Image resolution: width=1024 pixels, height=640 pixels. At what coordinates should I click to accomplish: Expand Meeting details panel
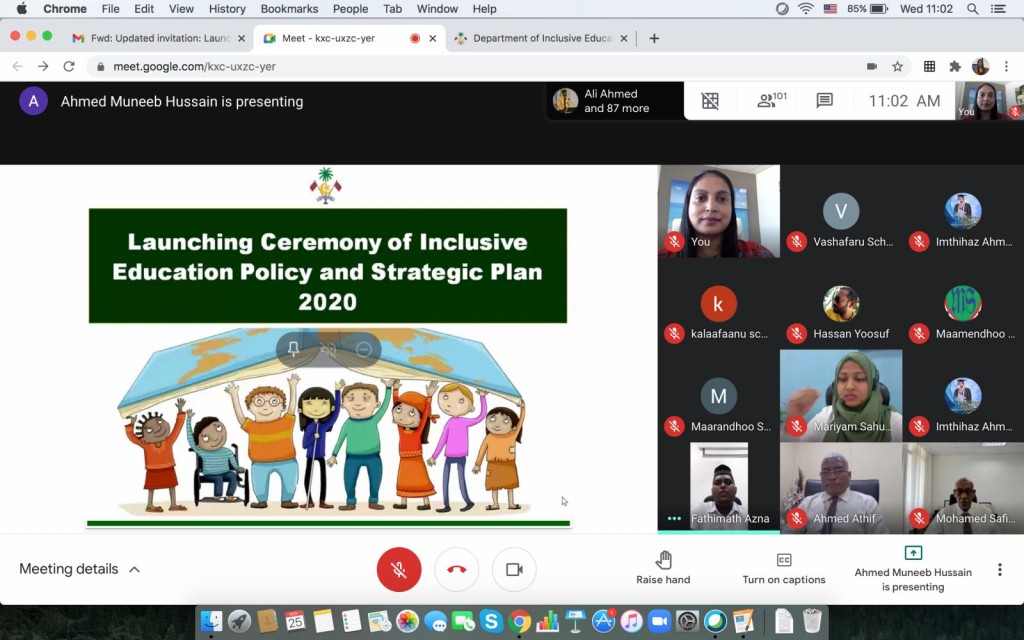tap(79, 569)
